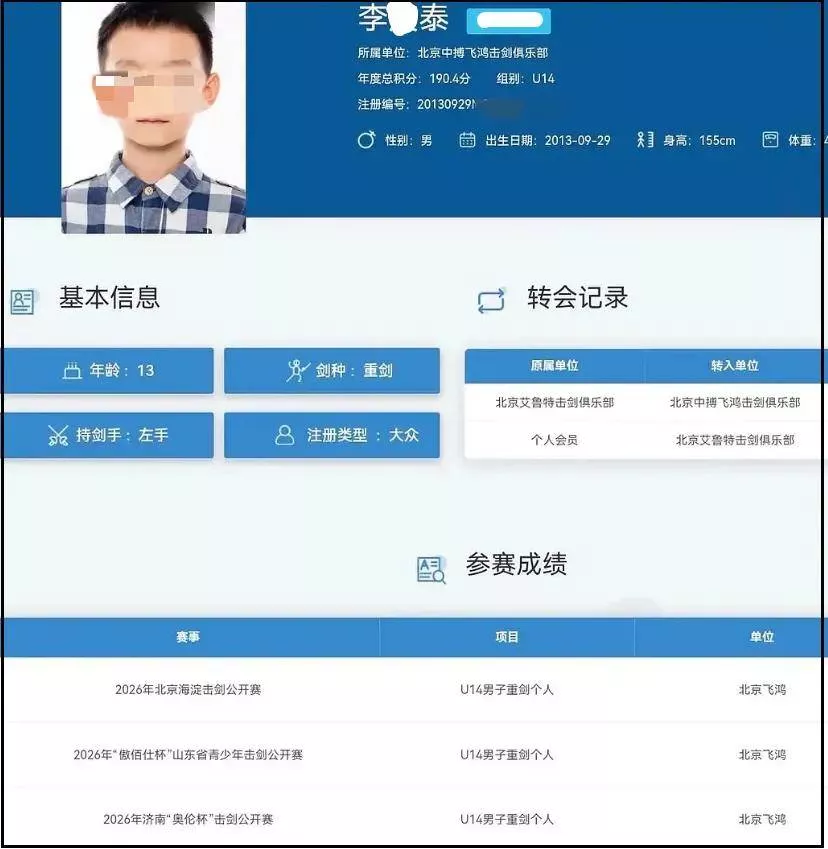Click the cake icon in the 年龄 tile
The width and height of the screenshot is (828, 849).
tap(72, 371)
